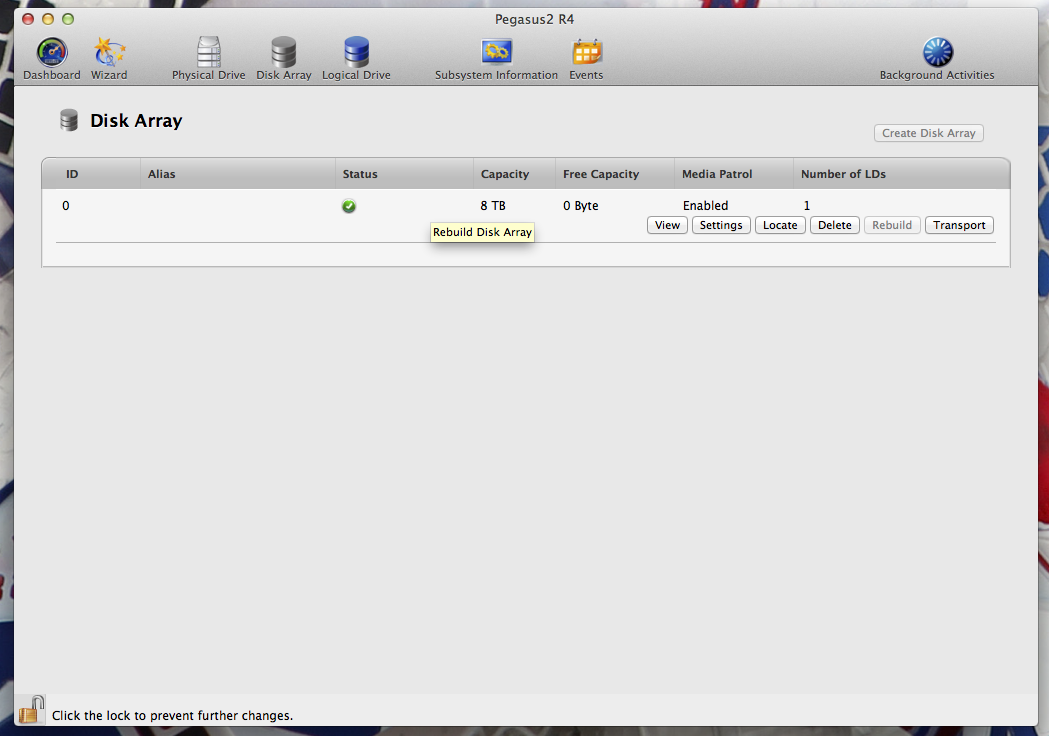Show Background Activities
The image size is (1049, 736).
(937, 57)
